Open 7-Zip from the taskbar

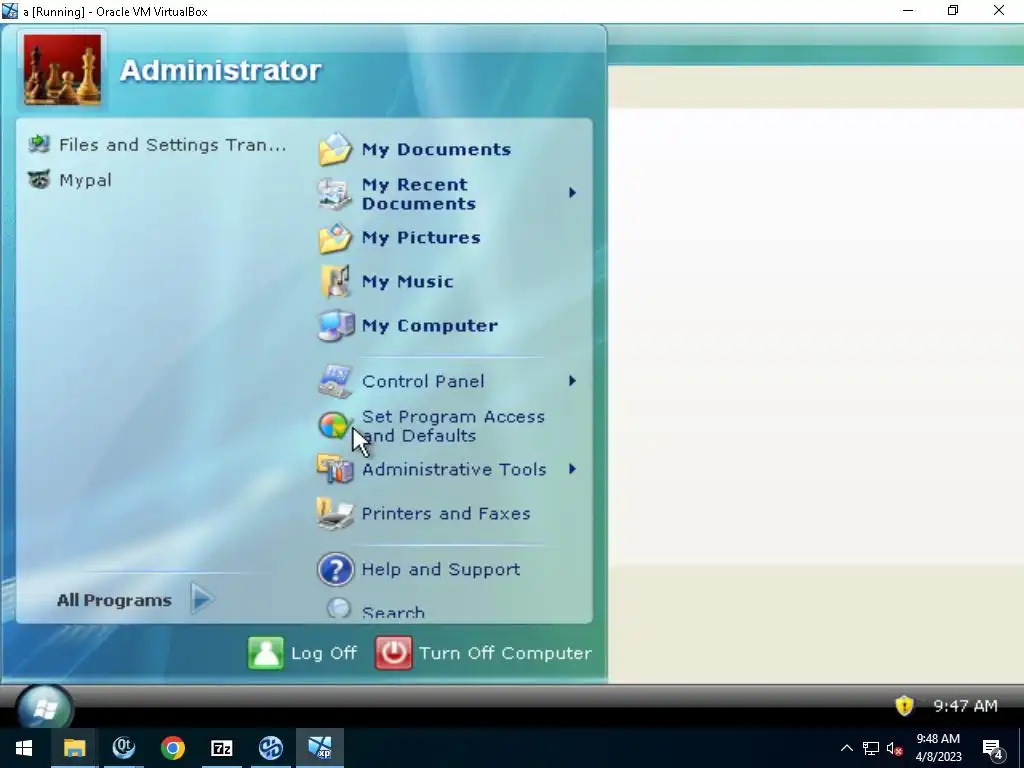point(222,748)
